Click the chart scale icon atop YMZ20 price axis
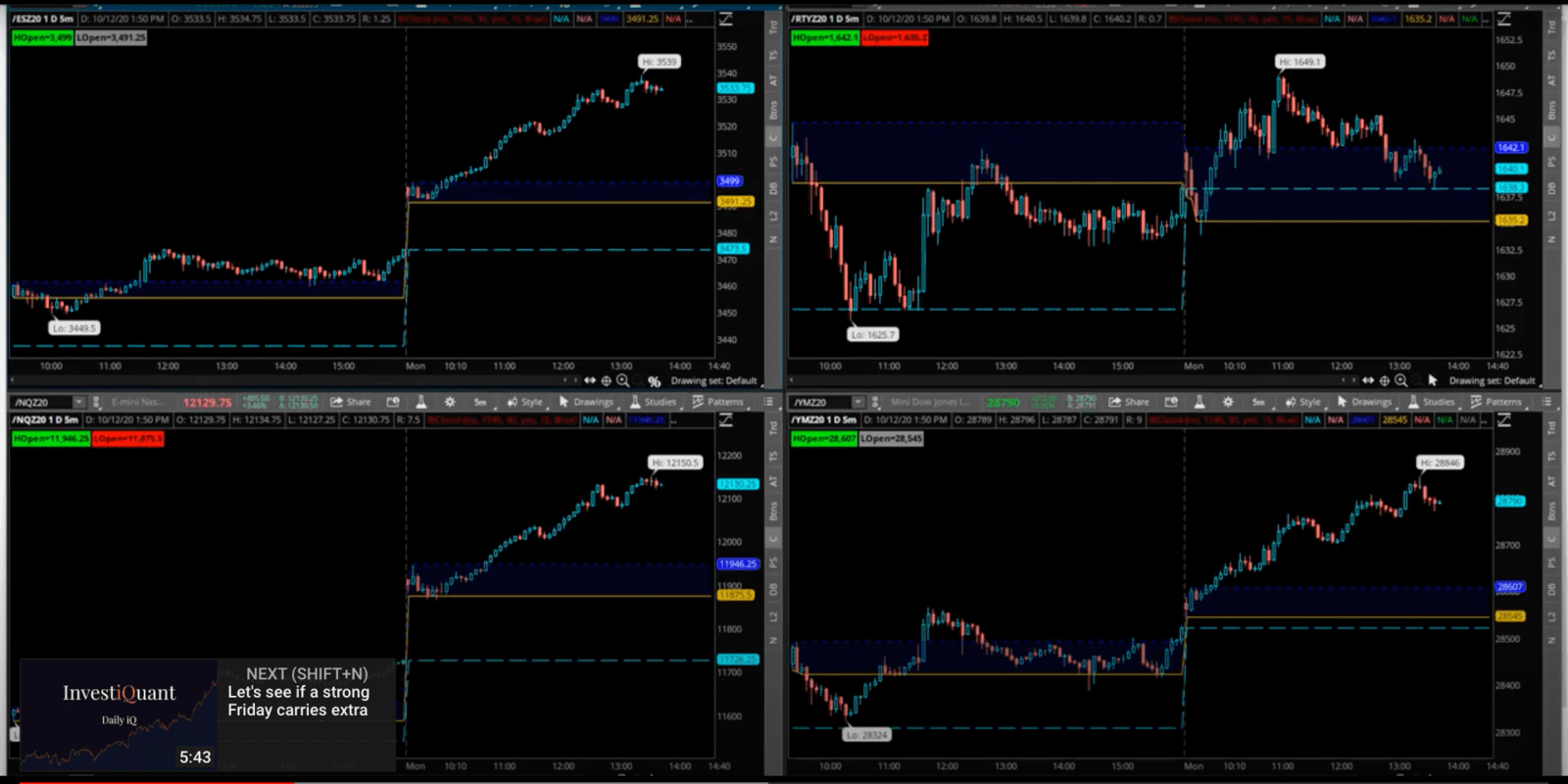1568x784 pixels. (1504, 419)
